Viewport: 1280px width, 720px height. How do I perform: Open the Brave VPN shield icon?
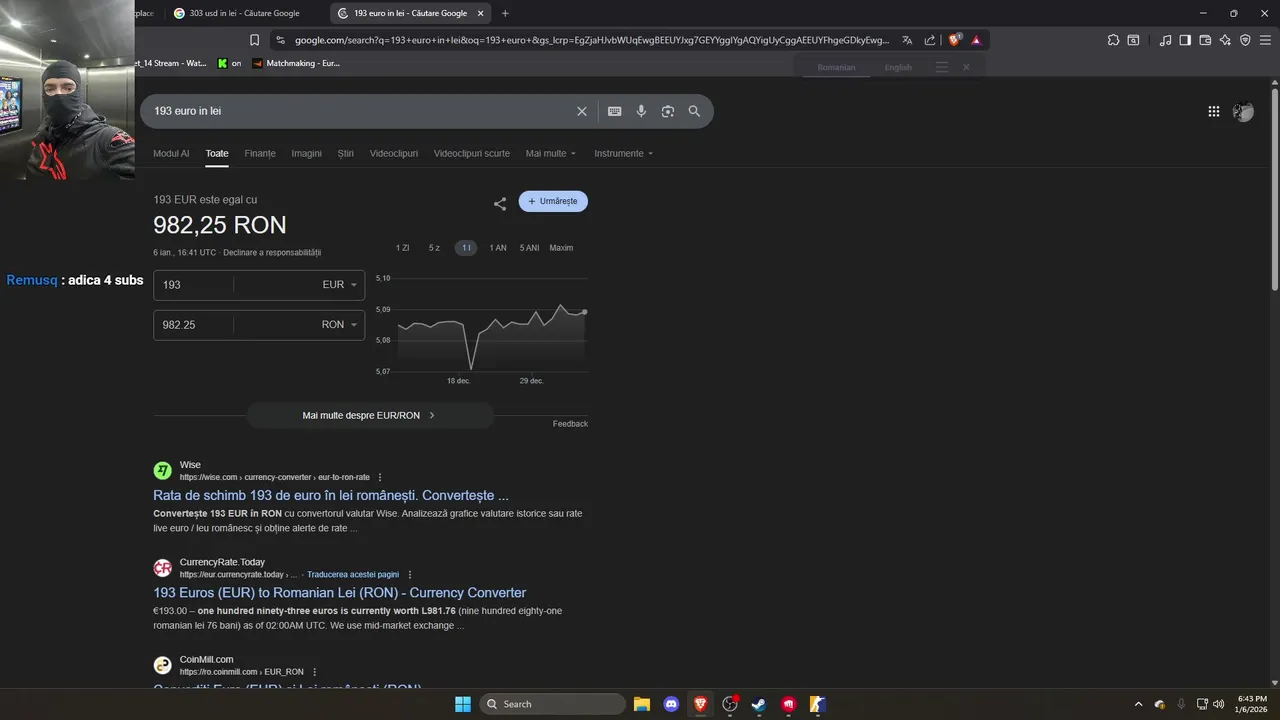1245,40
